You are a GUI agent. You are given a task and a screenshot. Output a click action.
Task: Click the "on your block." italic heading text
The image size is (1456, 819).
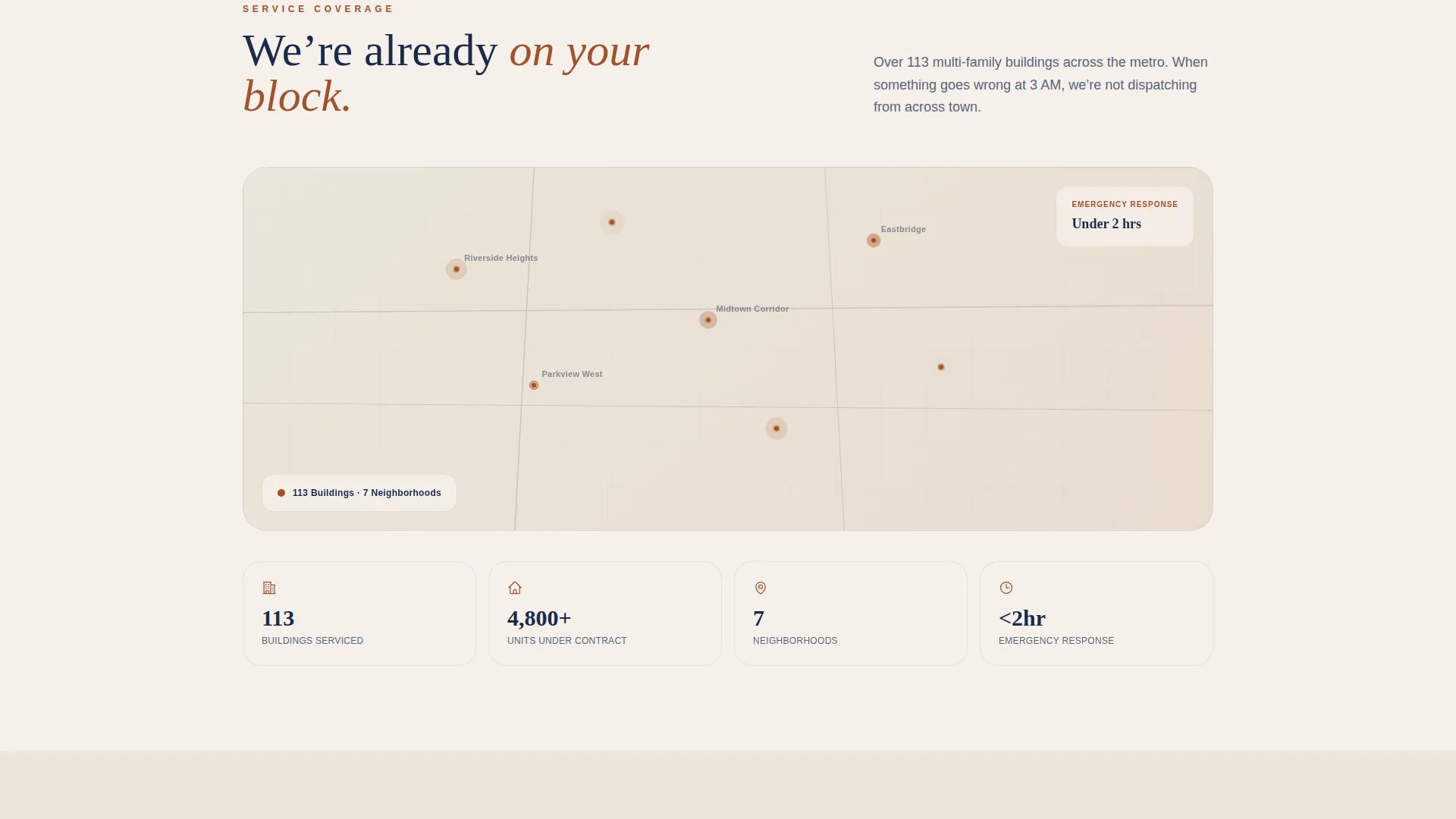tap(446, 74)
